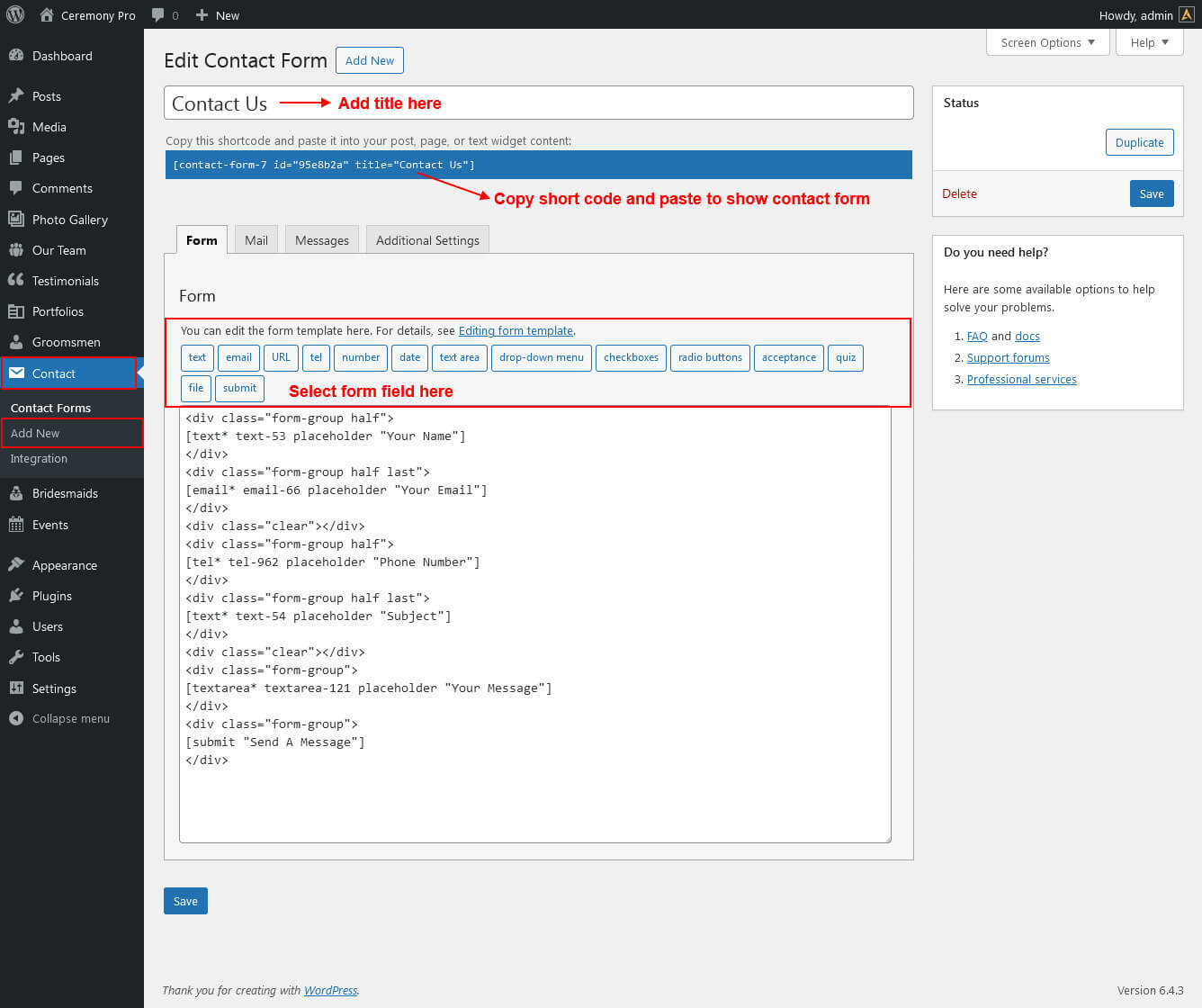
Task: Click the Portfolios icon
Action: (16, 311)
